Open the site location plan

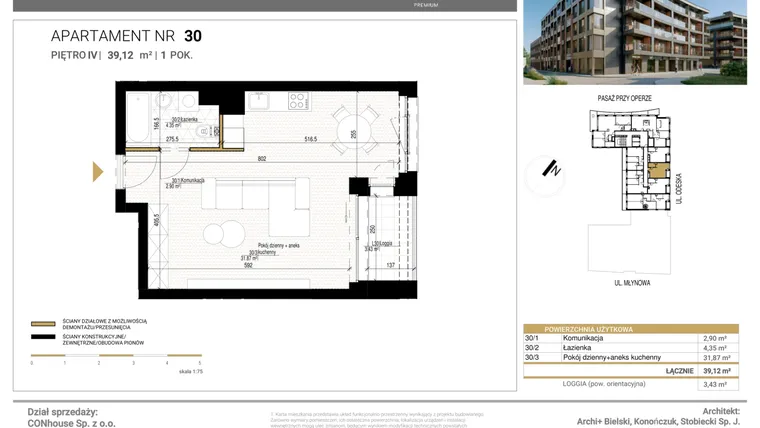coord(631,191)
